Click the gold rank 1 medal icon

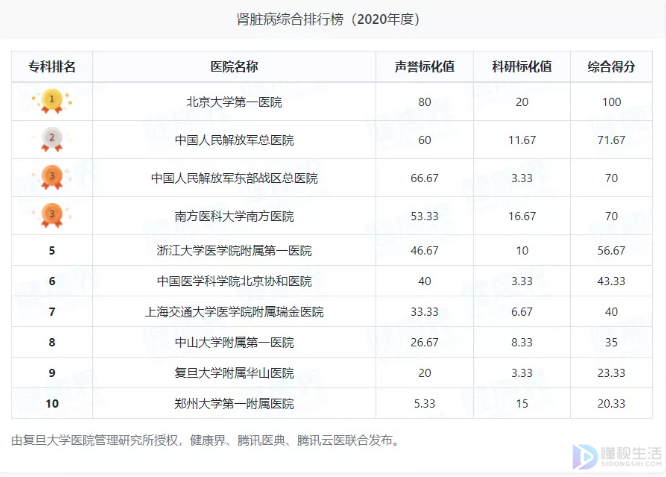(x=52, y=102)
